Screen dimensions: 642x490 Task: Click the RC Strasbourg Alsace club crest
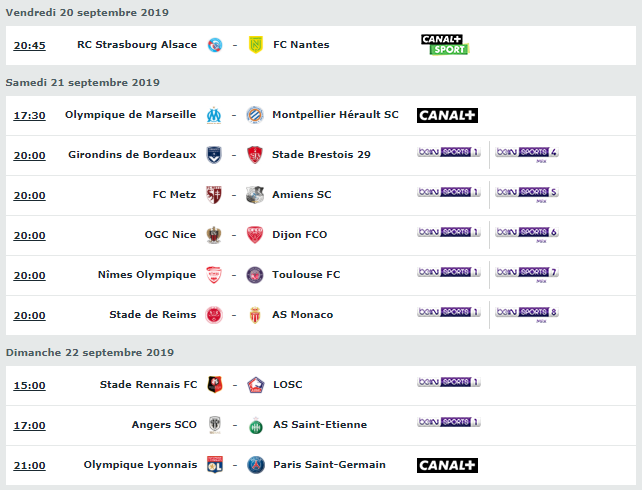click(215, 45)
